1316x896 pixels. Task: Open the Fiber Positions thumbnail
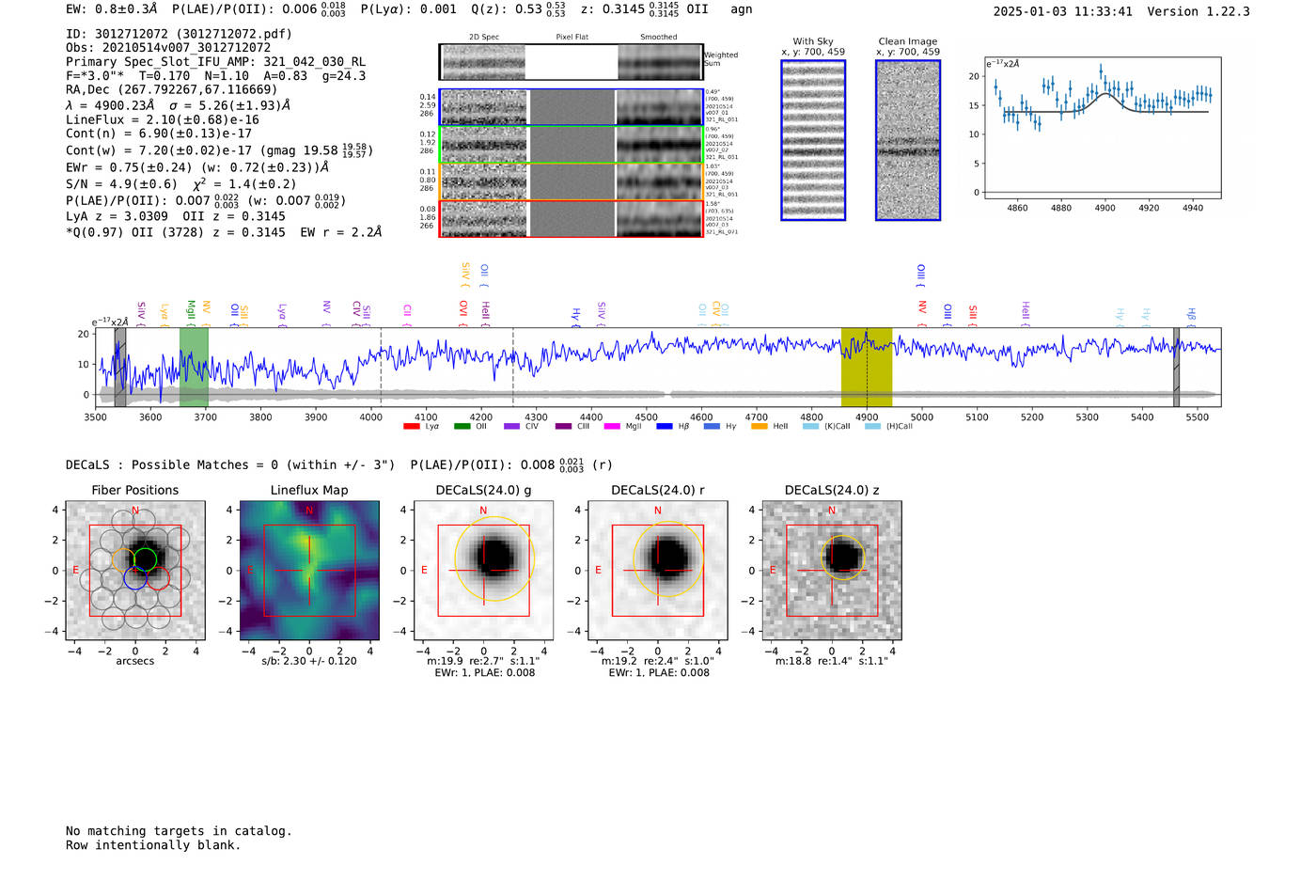coord(135,570)
